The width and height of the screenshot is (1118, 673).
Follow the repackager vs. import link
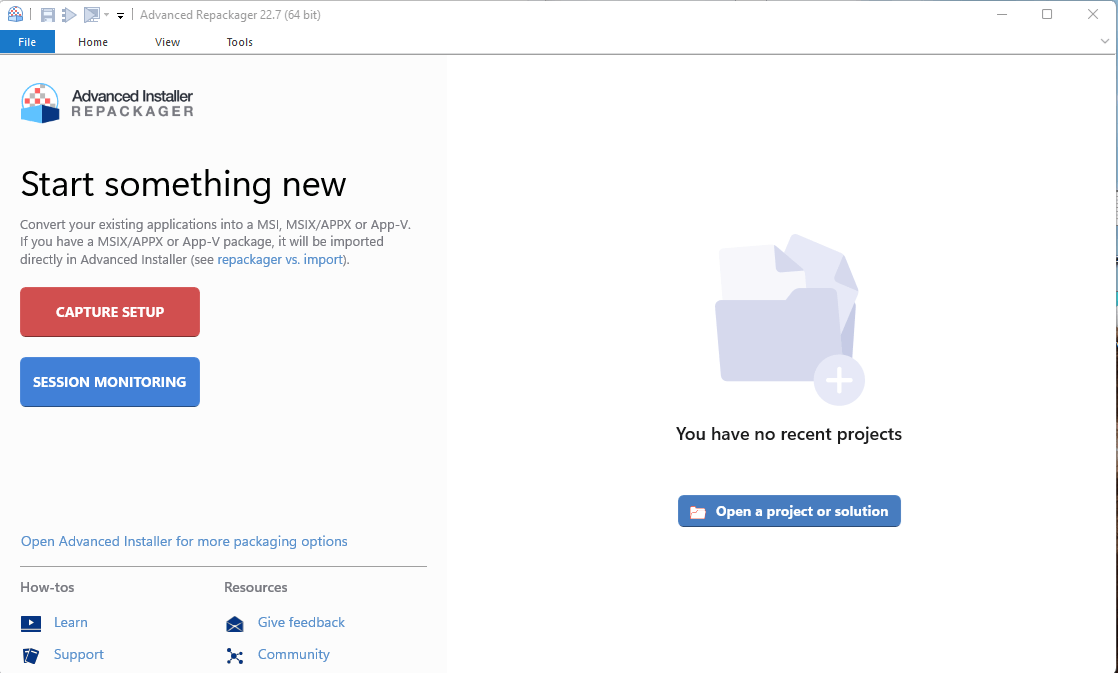281,259
